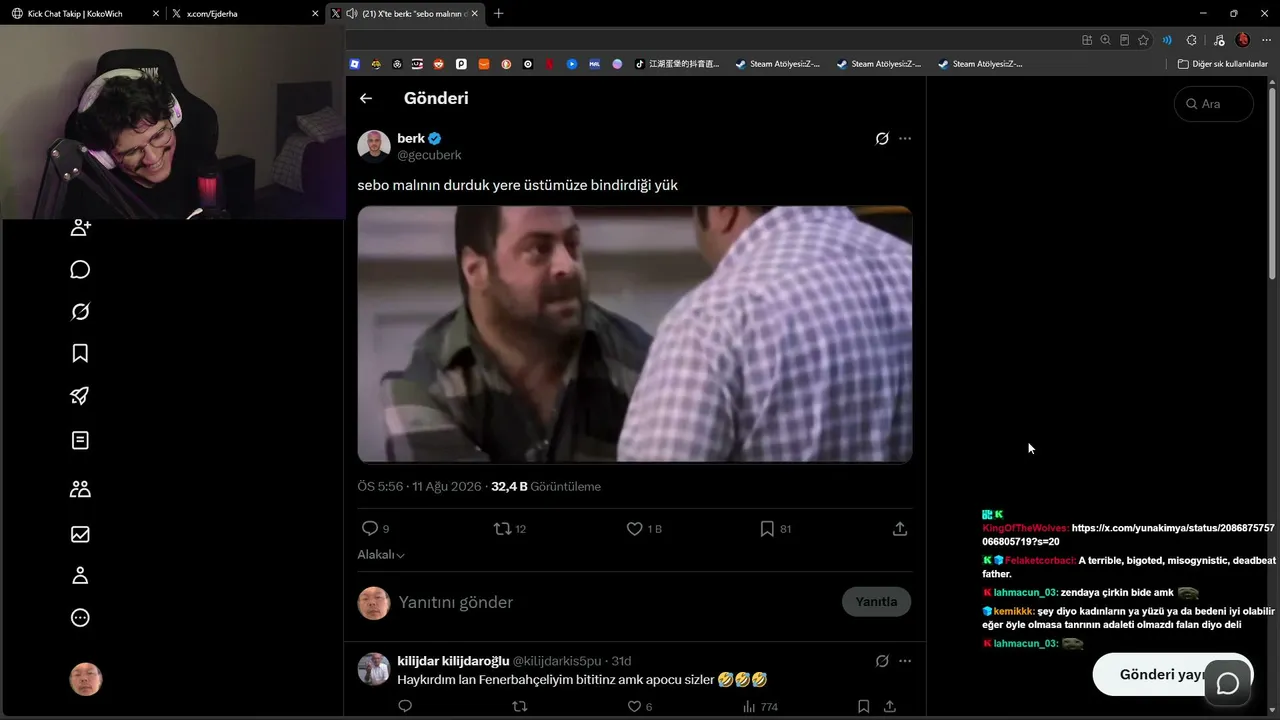Image resolution: width=1280 pixels, height=720 pixels.
Task: Bookmark this page with the star icon
Action: tap(1143, 40)
